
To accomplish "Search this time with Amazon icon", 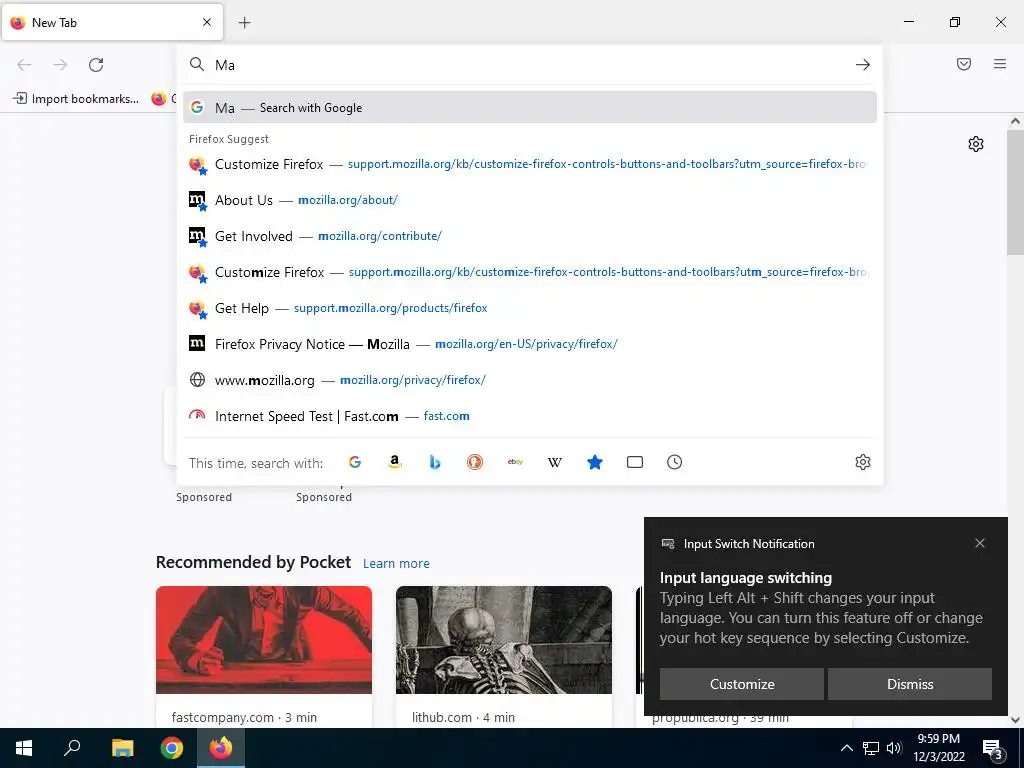I will coord(394,462).
